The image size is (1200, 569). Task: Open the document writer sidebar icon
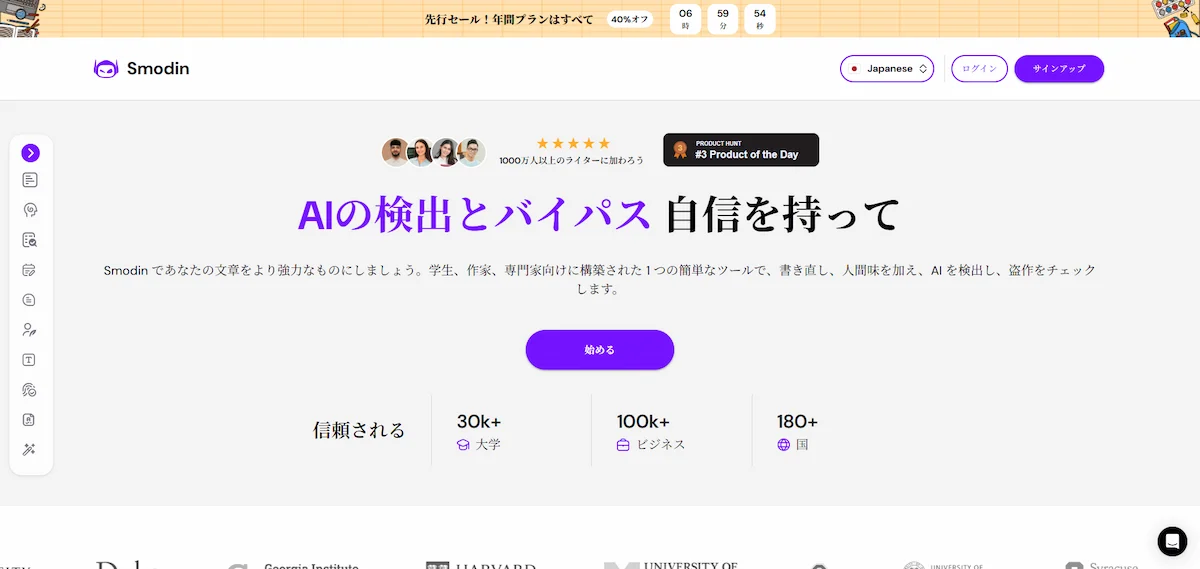[30, 180]
